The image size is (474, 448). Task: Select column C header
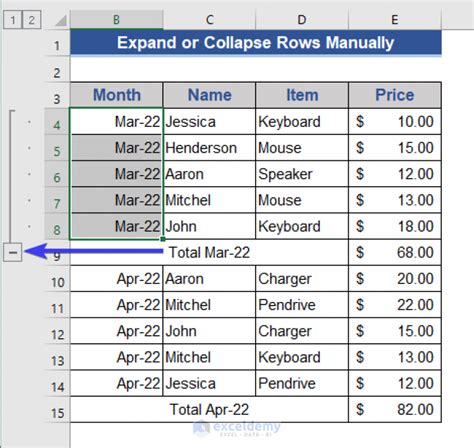209,20
